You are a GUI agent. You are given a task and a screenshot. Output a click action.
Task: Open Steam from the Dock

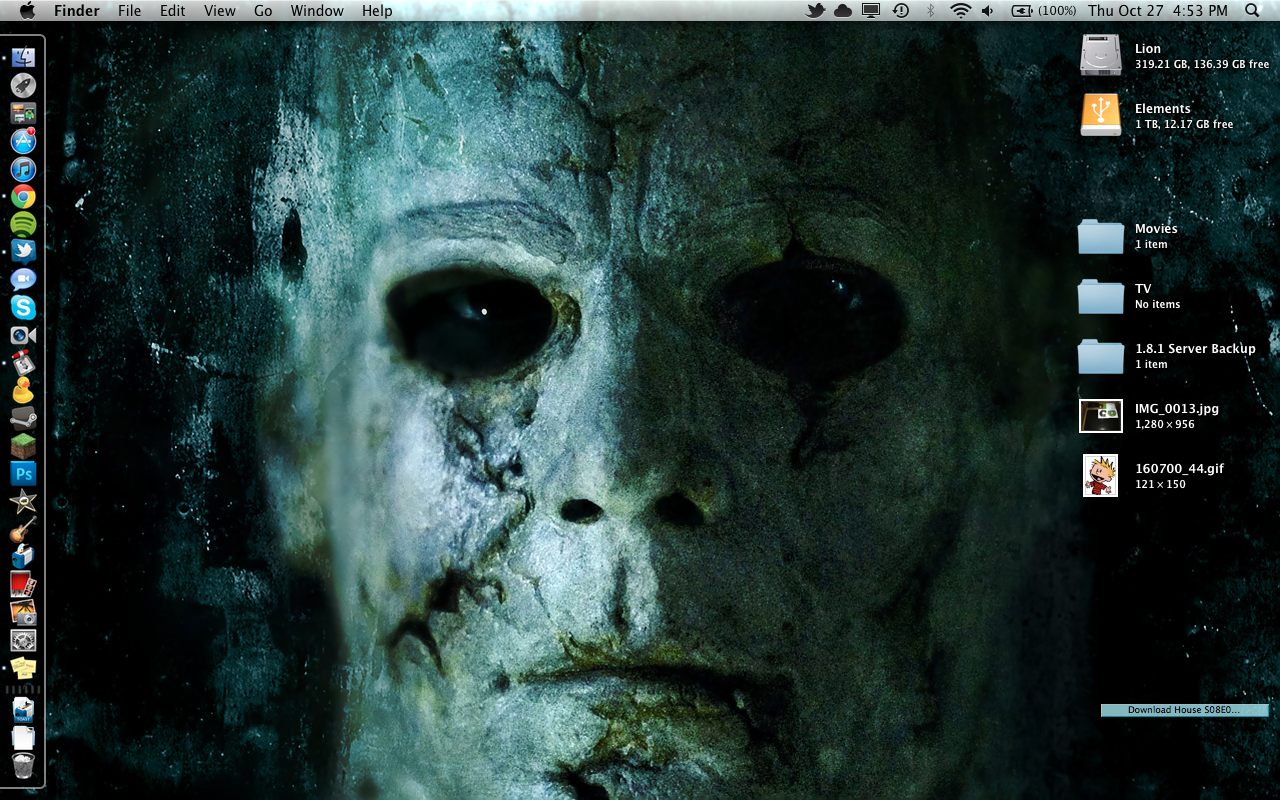coord(24,418)
